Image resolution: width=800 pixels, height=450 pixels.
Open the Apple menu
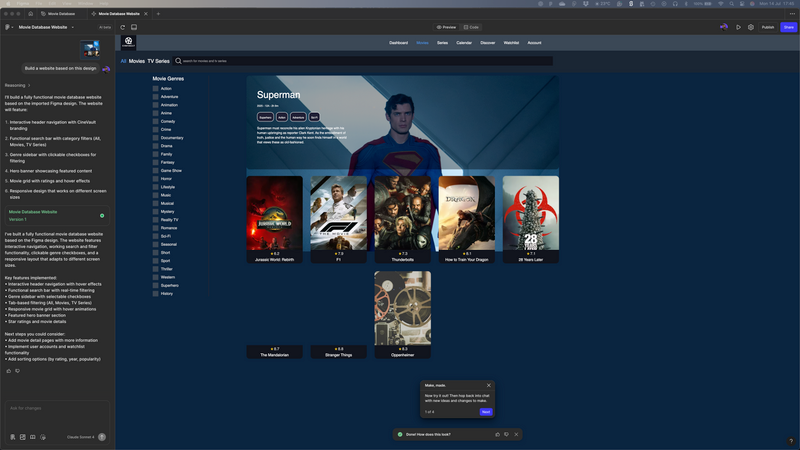point(8,4)
